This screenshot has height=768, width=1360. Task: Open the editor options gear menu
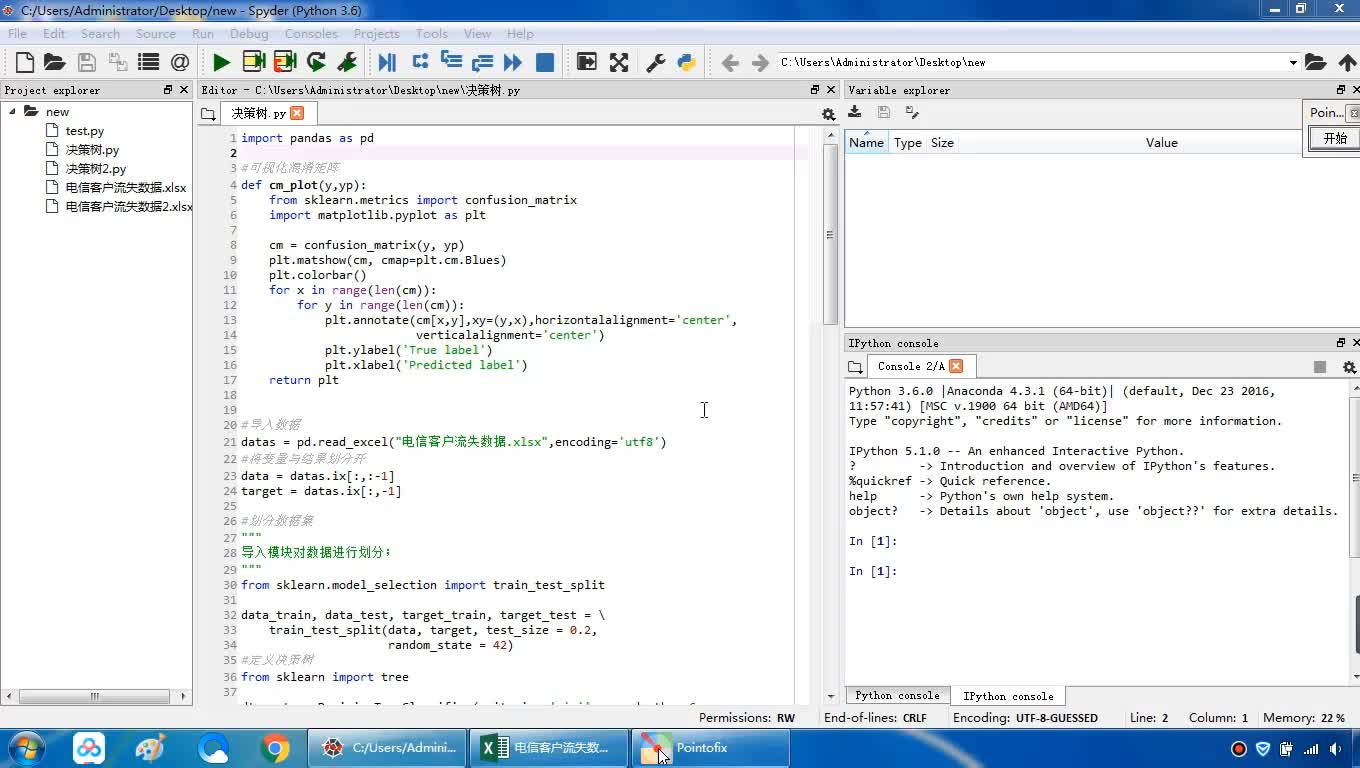click(828, 114)
